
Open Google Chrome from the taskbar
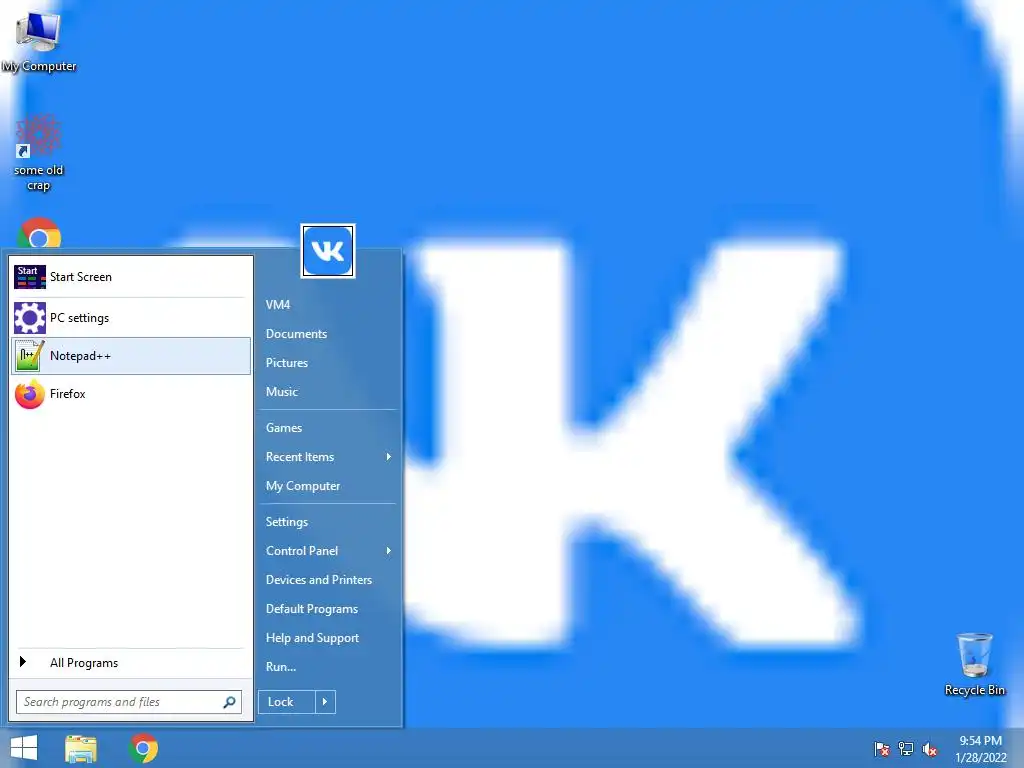click(x=144, y=748)
